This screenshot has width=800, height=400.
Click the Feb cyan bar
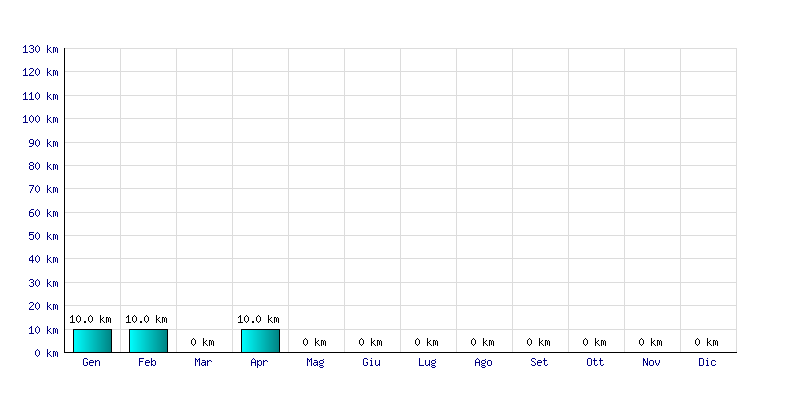point(148,341)
